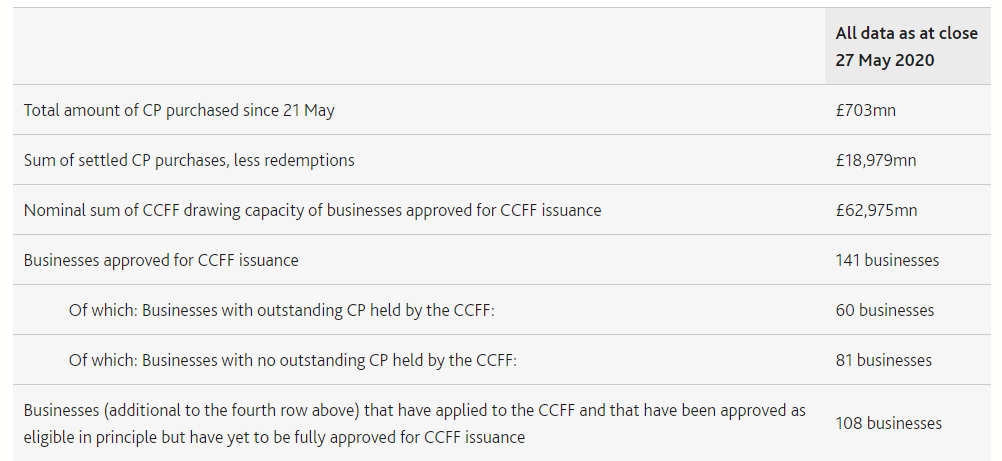The image size is (1002, 461).
Task: Select the '27 May 2020' date text
Action: (x=884, y=60)
